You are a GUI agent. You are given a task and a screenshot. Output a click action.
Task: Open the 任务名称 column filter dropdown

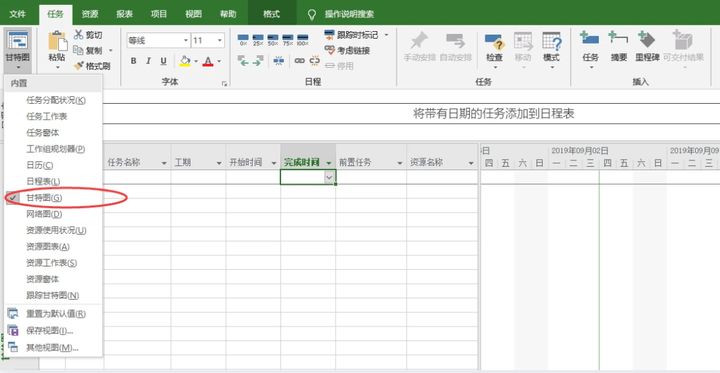point(164,163)
